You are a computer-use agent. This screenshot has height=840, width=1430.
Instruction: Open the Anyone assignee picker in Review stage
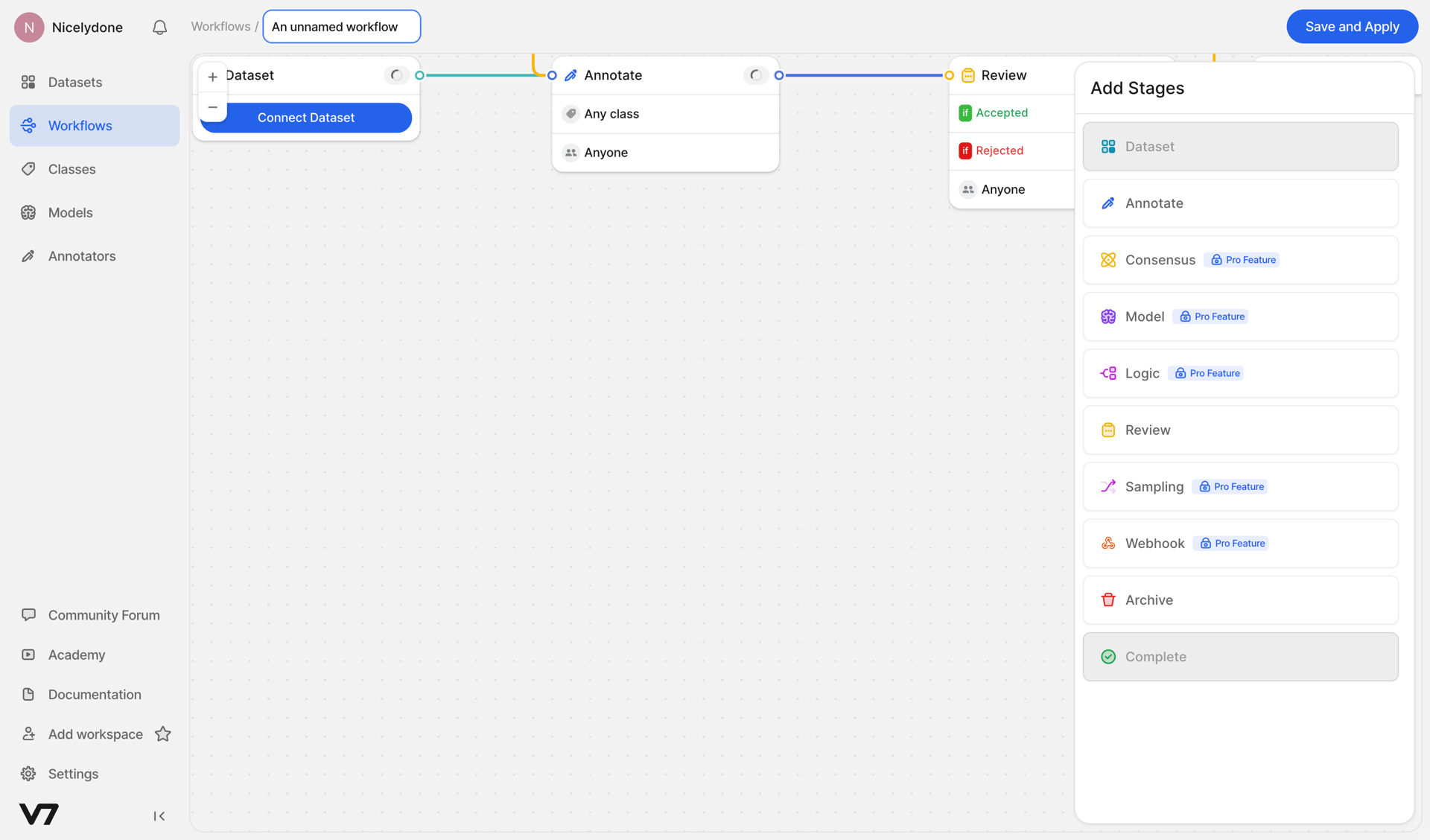[x=1004, y=189]
